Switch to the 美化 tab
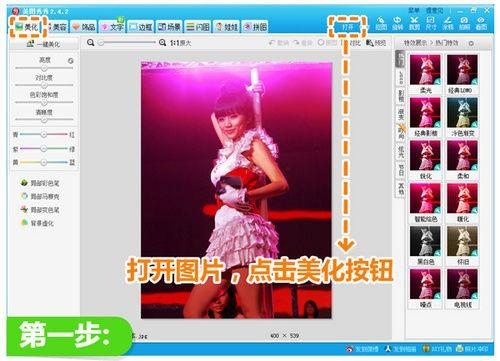The width and height of the screenshot is (500, 361). [x=27, y=27]
